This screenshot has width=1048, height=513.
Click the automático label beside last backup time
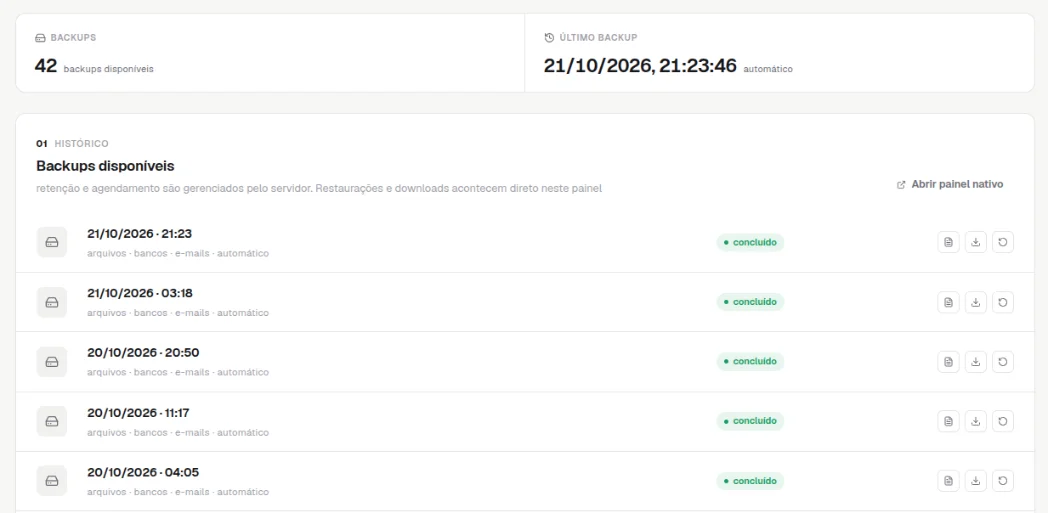(768, 69)
